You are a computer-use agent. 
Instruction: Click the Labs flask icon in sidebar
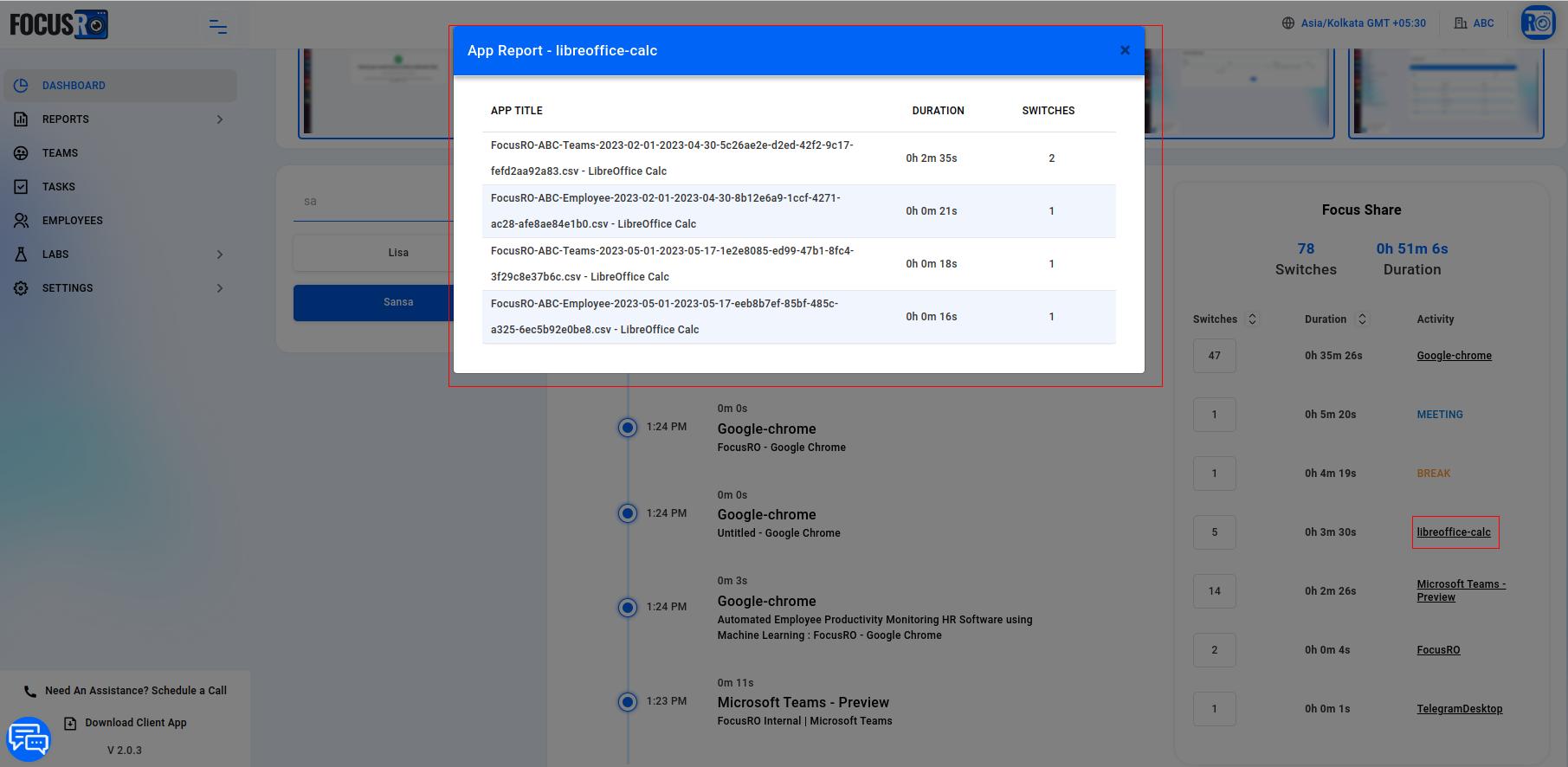click(x=22, y=255)
